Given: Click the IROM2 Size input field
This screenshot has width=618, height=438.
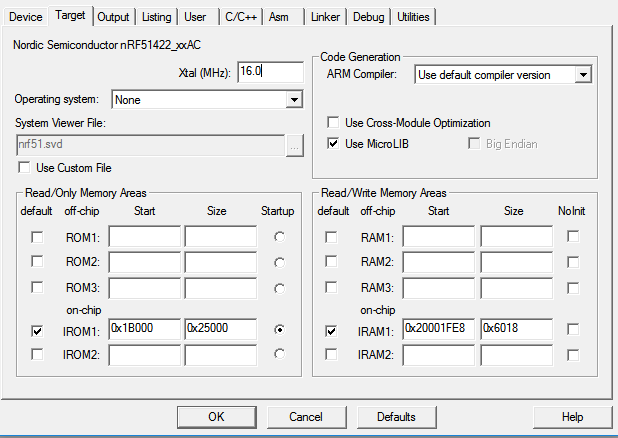Looking at the screenshot, I should 220,355.
